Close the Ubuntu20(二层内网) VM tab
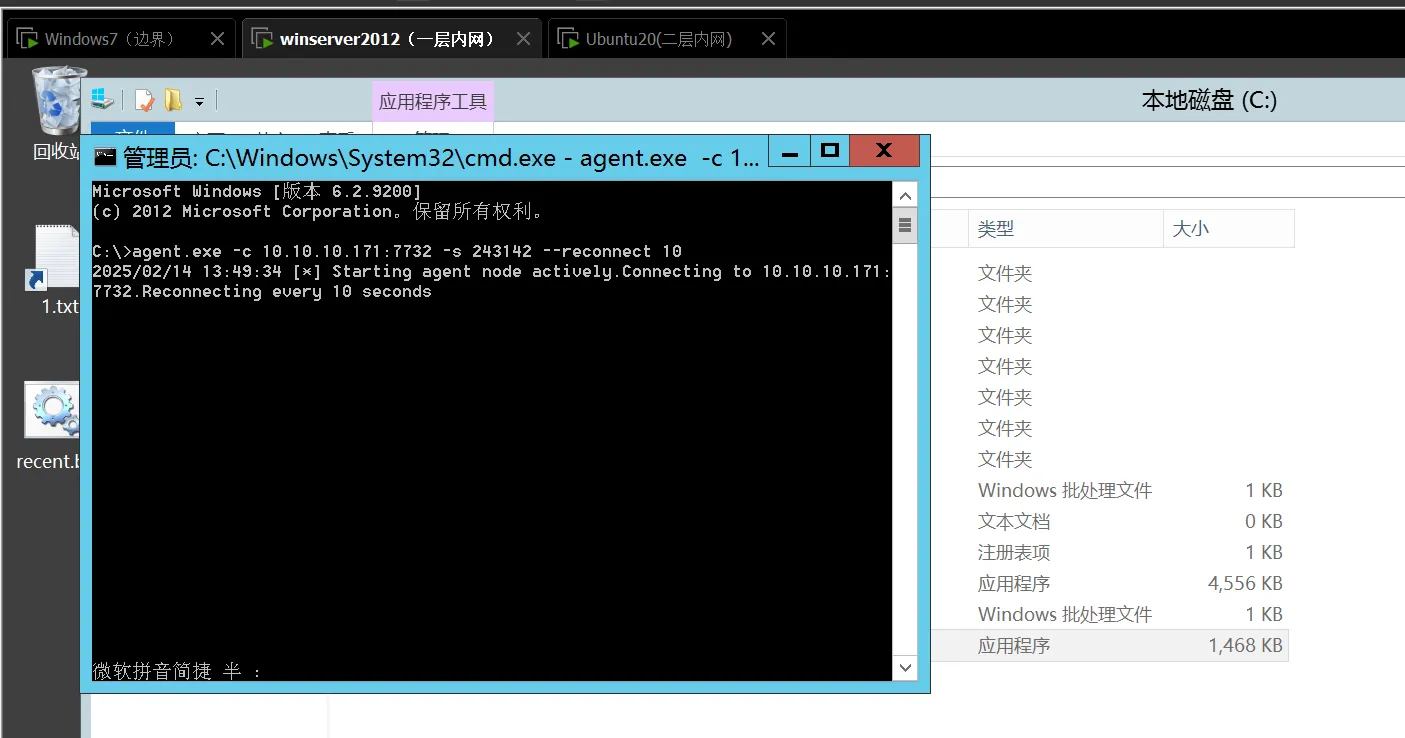This screenshot has width=1405, height=738. tap(768, 39)
